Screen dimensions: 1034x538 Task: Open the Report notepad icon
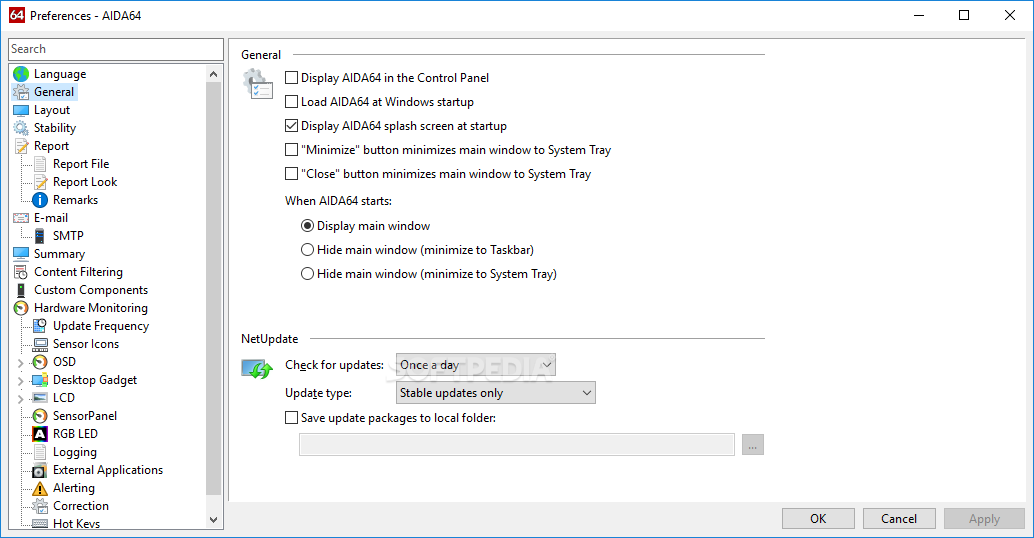coord(21,146)
